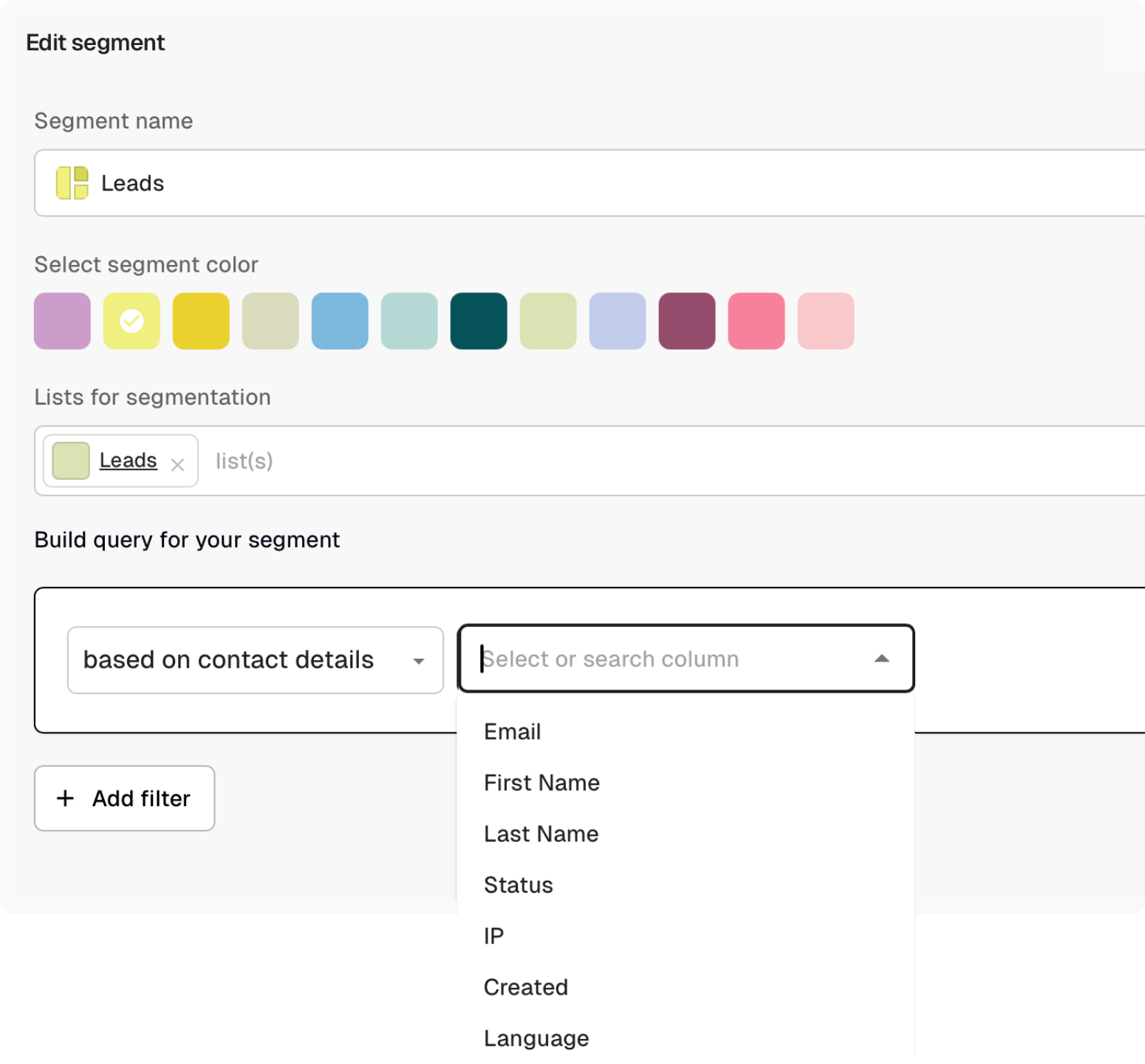Collapse the column dropdown using up arrow
This screenshot has width=1145, height=1064.
click(881, 659)
